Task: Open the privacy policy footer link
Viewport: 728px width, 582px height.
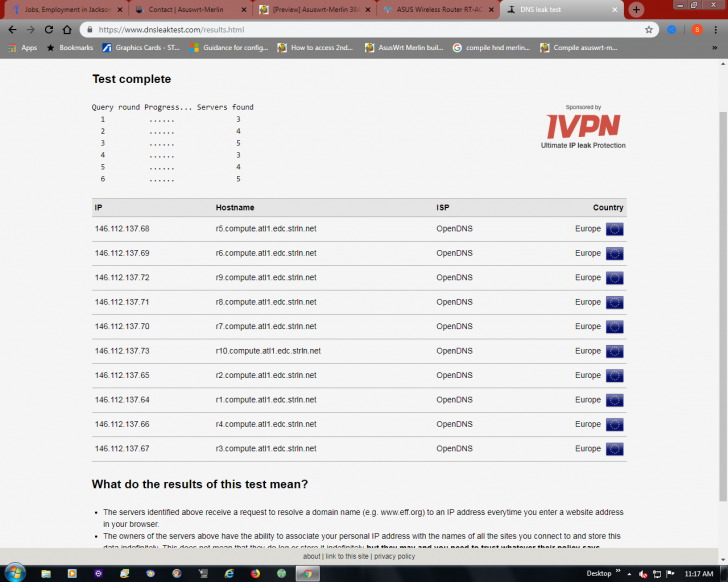Action: [395, 556]
